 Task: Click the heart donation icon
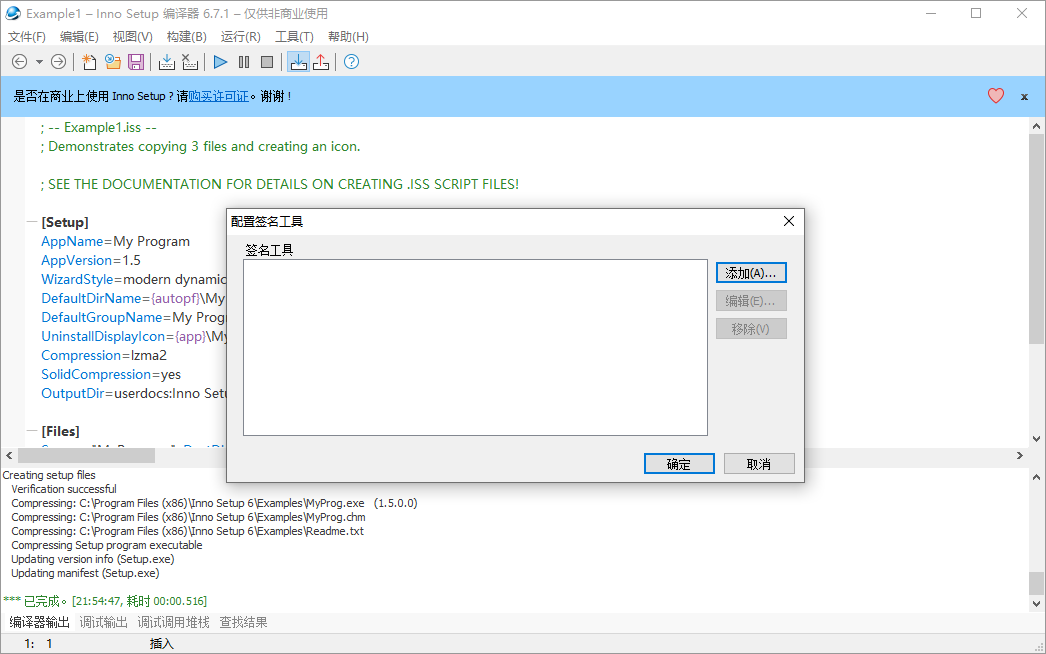[x=995, y=95]
